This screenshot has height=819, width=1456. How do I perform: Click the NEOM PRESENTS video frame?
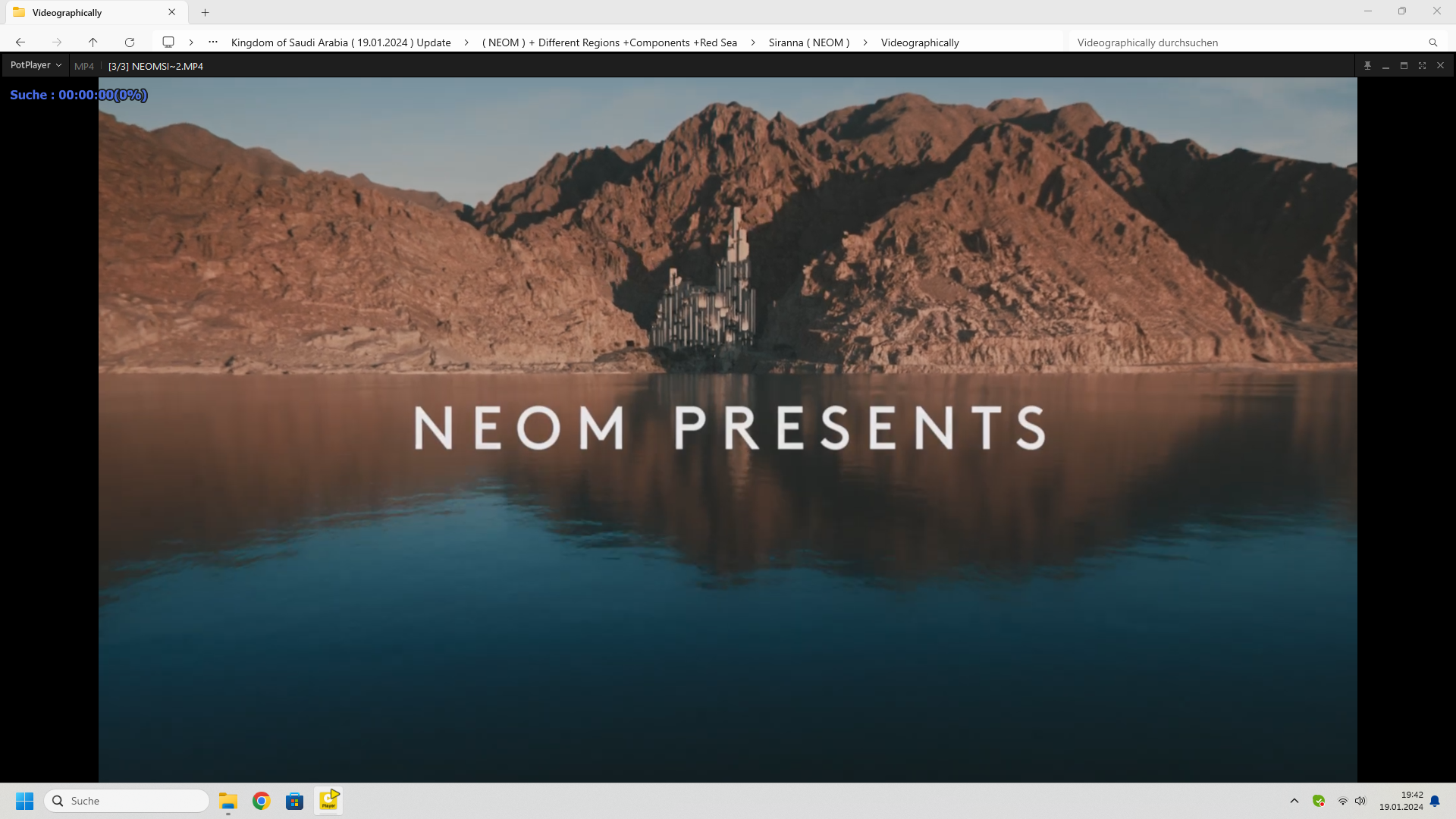(x=727, y=429)
